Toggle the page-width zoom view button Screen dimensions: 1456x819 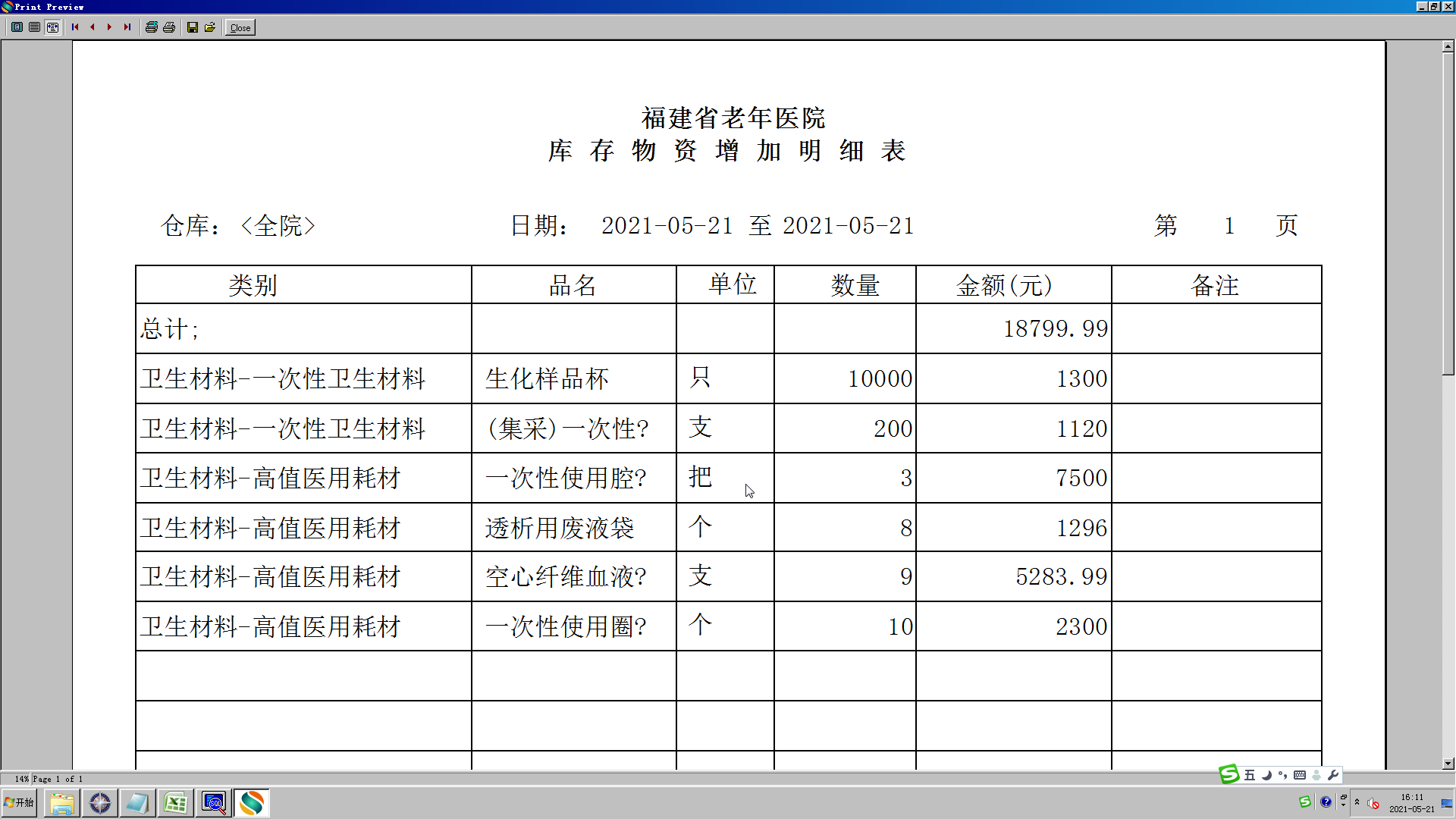coord(52,27)
